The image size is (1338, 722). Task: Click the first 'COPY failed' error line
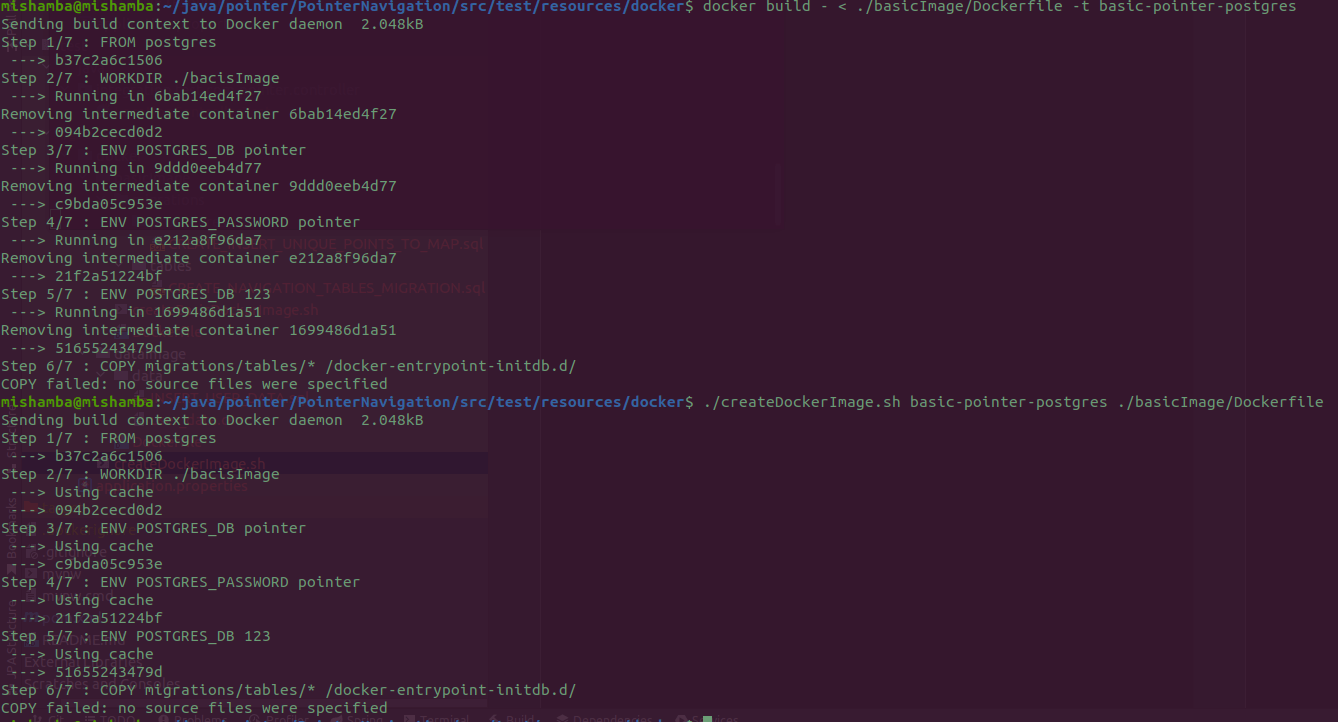tap(194, 384)
